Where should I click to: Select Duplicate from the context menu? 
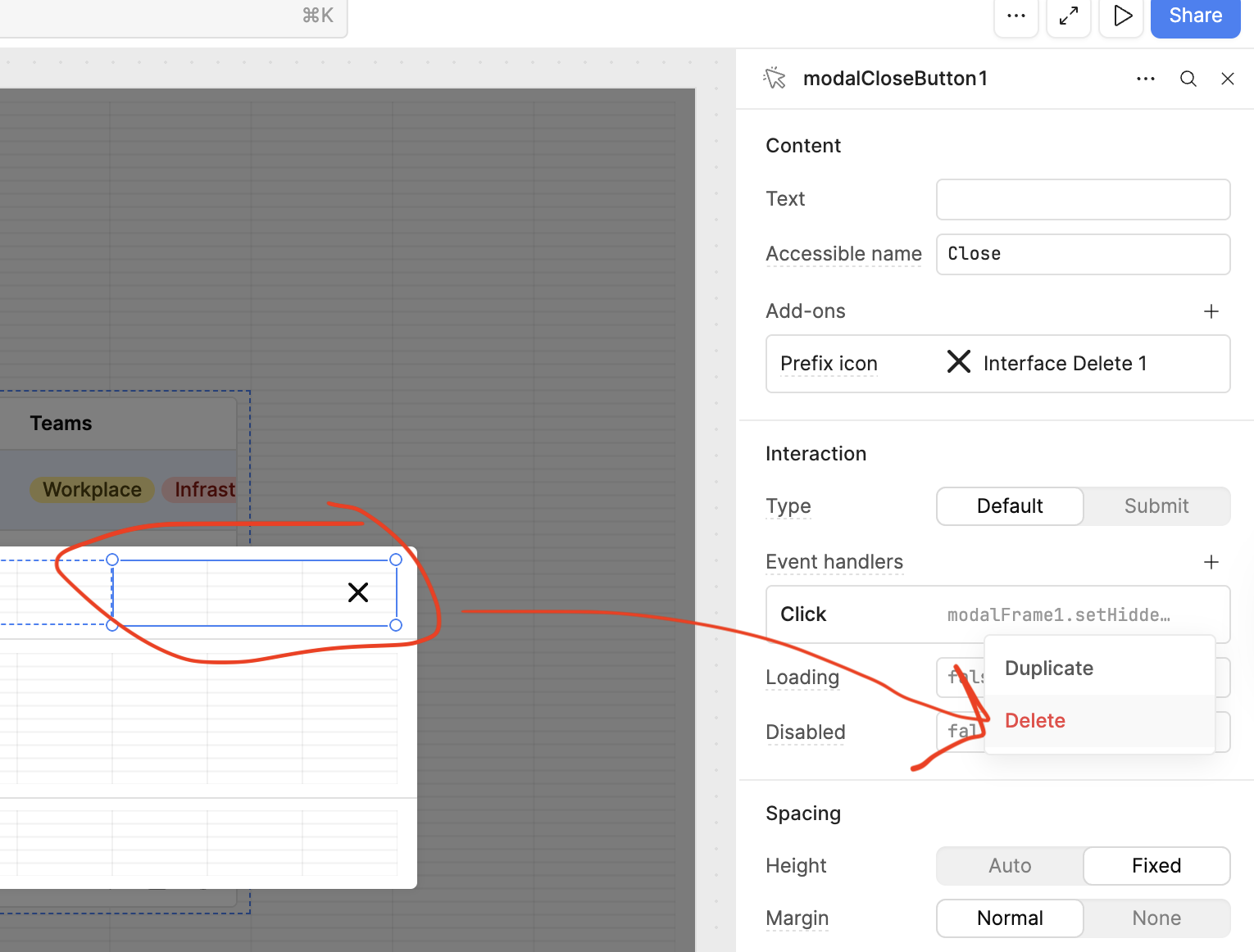tap(1048, 669)
